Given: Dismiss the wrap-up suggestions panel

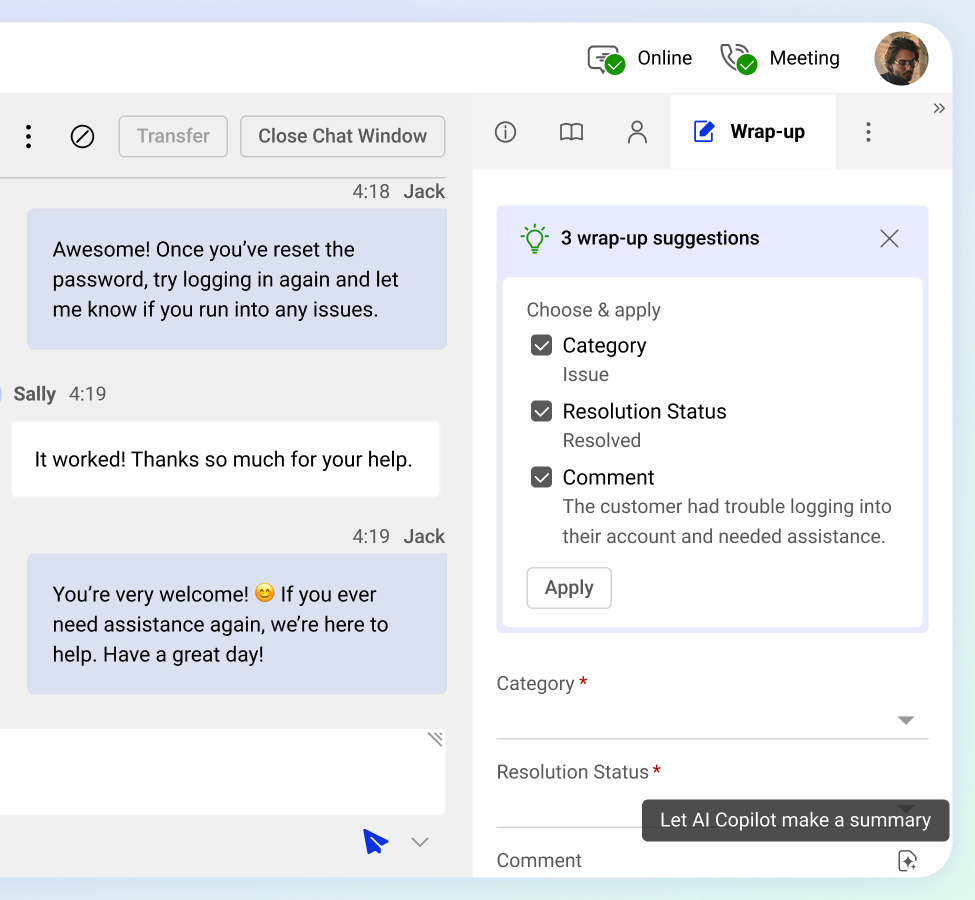Looking at the screenshot, I should click(x=889, y=238).
